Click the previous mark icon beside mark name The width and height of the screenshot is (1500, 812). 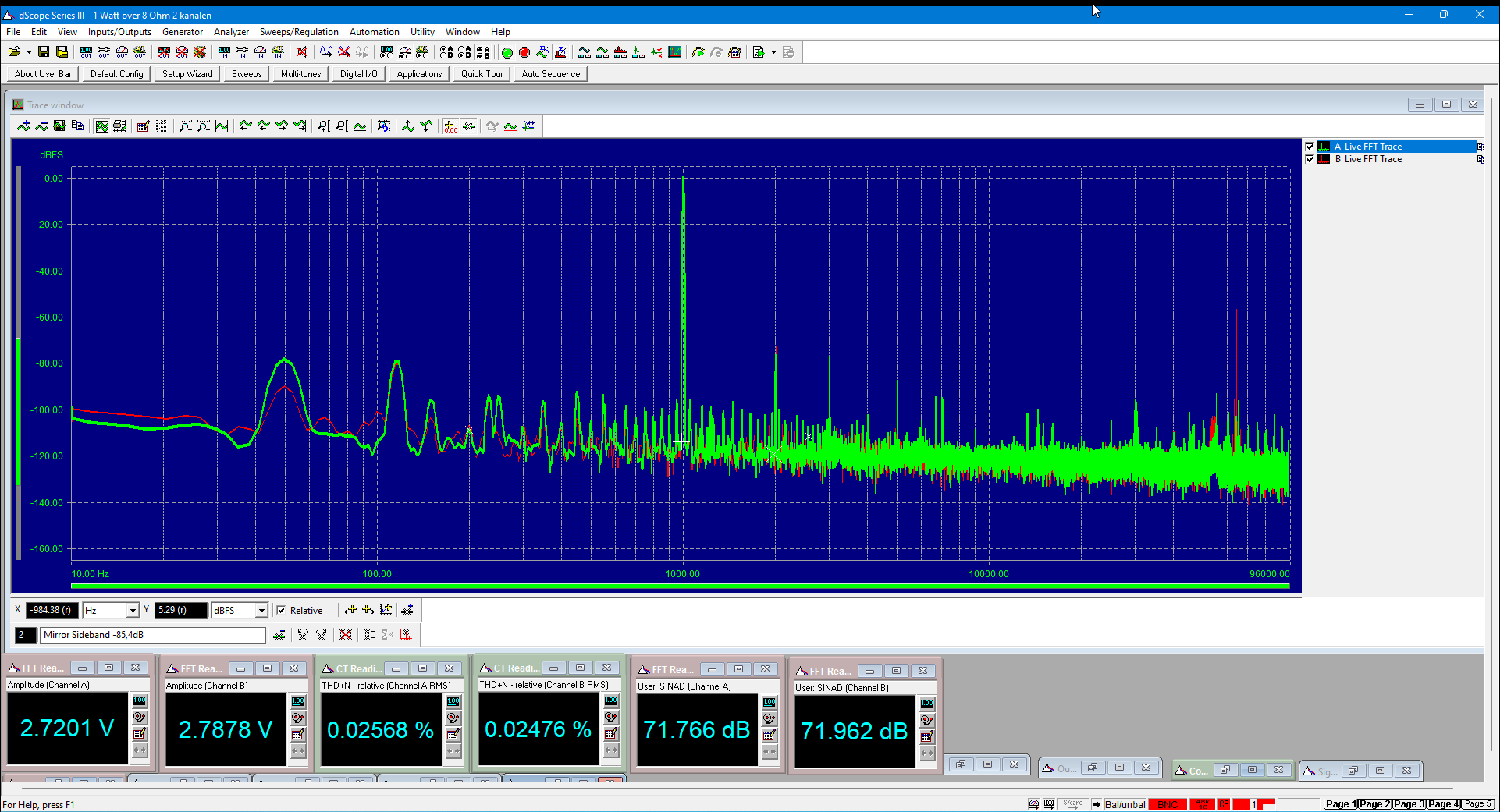pyautogui.click(x=303, y=635)
